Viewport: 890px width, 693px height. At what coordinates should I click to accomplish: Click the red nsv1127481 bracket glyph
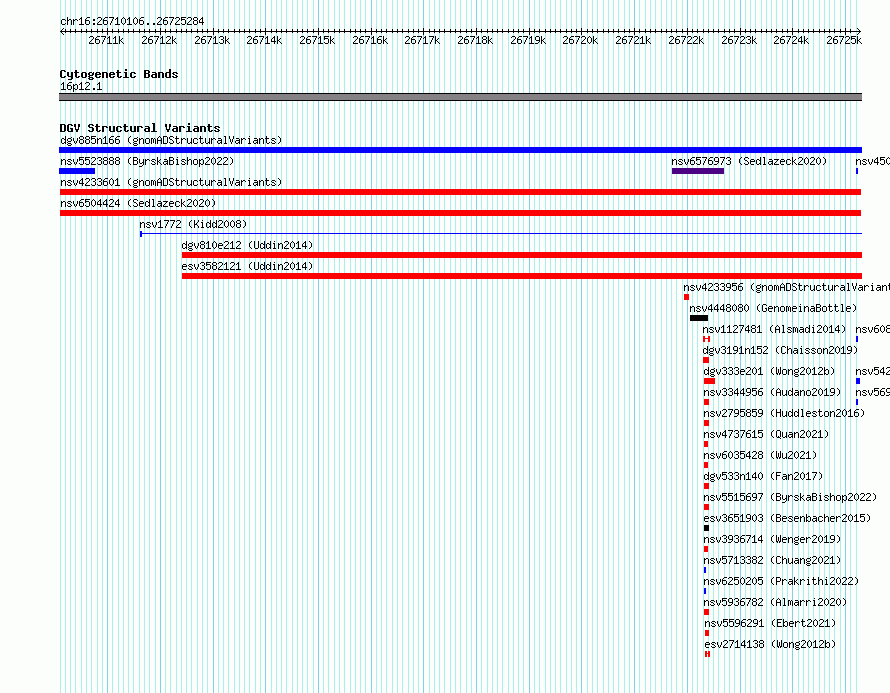pos(707,339)
